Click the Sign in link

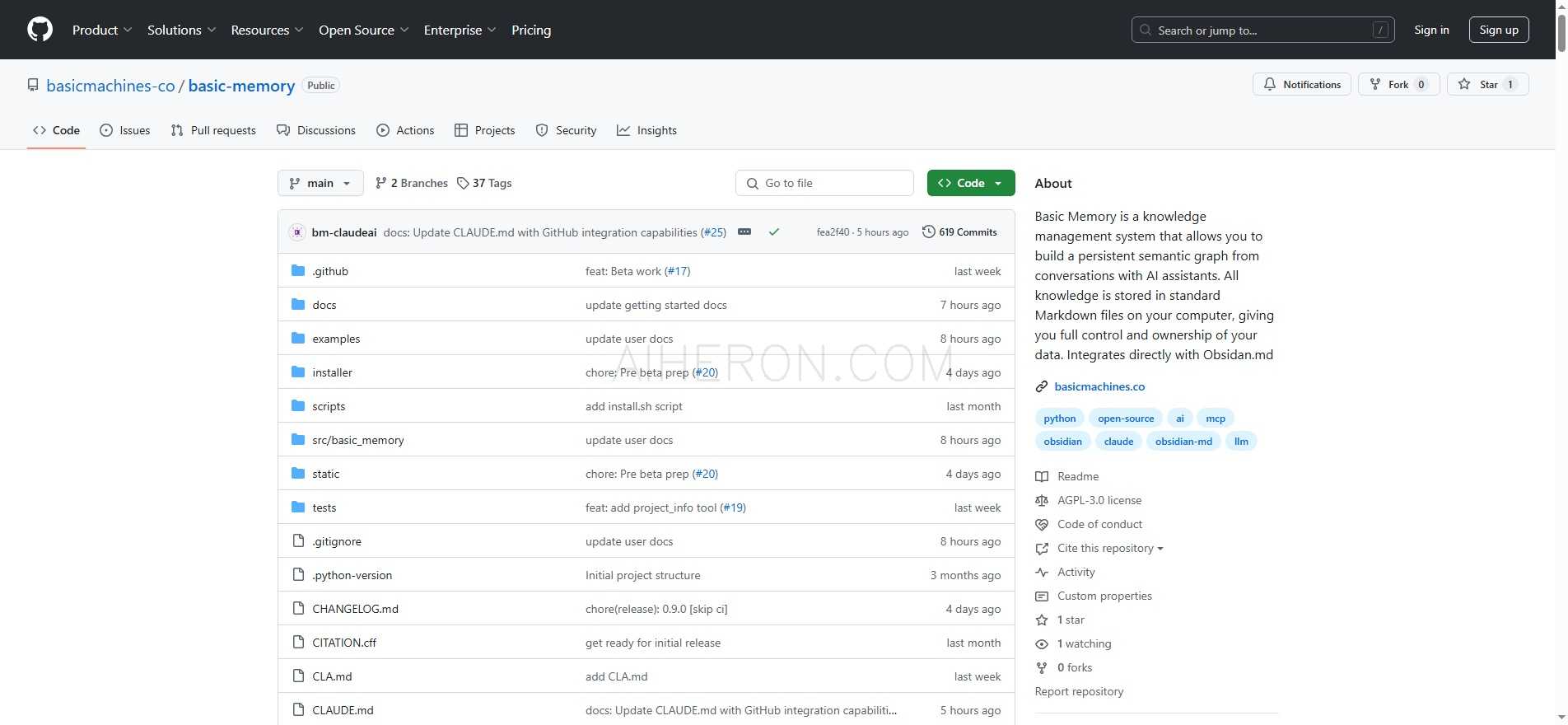[x=1431, y=30]
